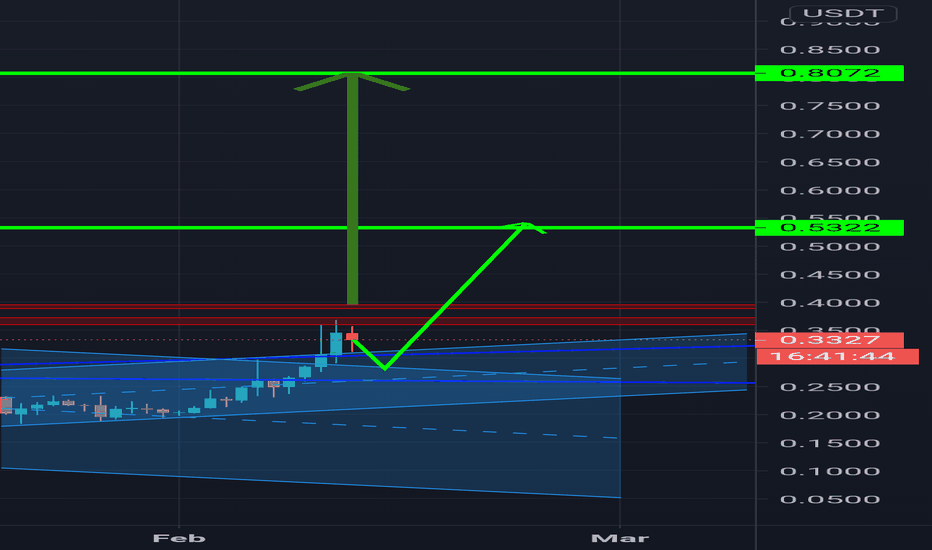Viewport: 932px width, 550px height.
Task: Click the 0.1500 price axis value
Action: pyautogui.click(x=830, y=444)
